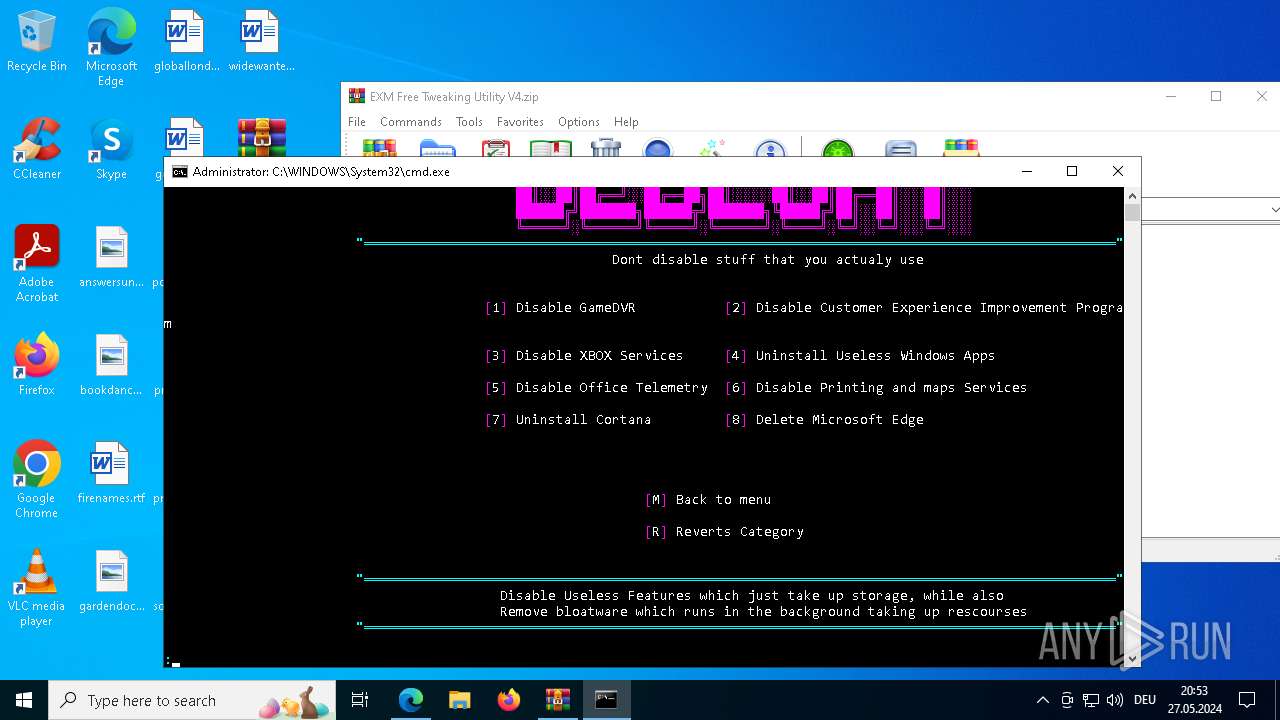Image resolution: width=1280 pixels, height=720 pixels.
Task: Select the firenames.rtf file on desktop
Action: (111, 473)
